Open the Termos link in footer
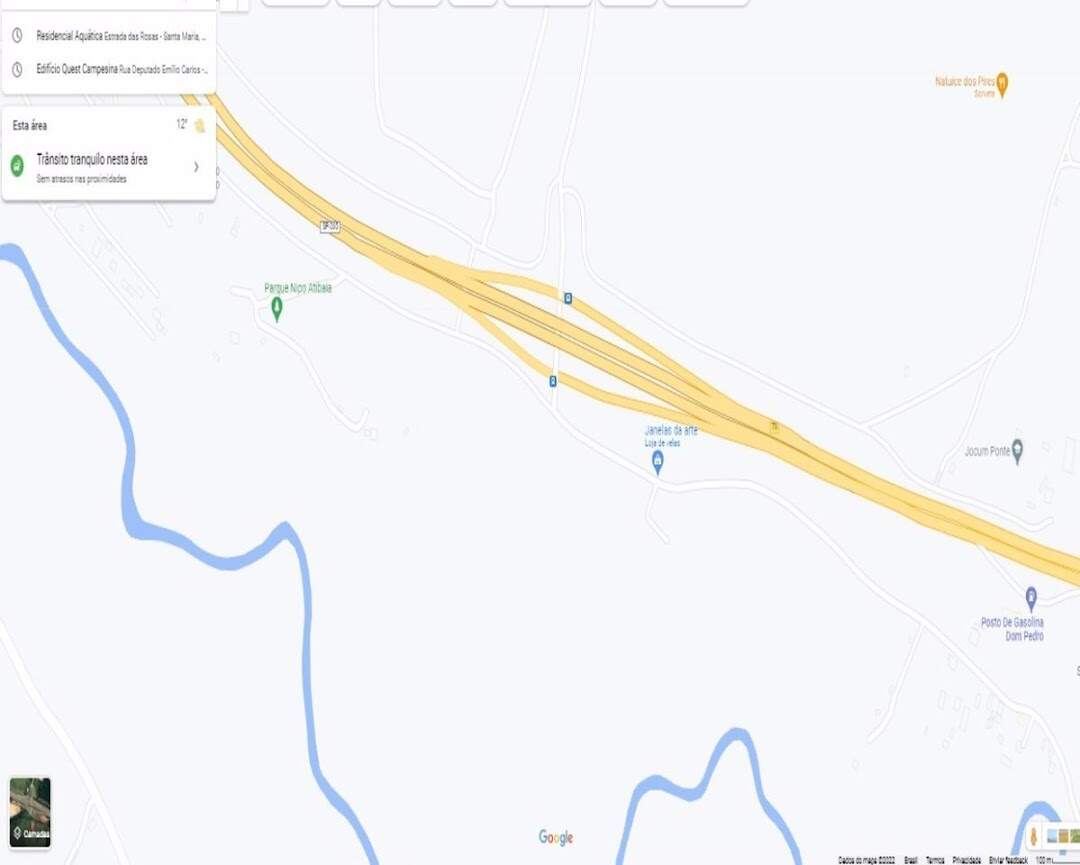The image size is (1080, 865). [x=935, y=859]
